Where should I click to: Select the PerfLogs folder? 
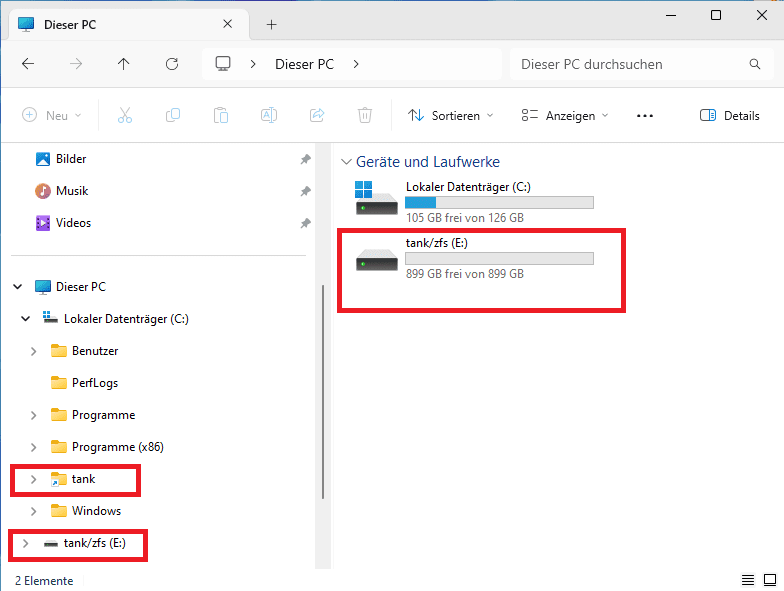[95, 383]
